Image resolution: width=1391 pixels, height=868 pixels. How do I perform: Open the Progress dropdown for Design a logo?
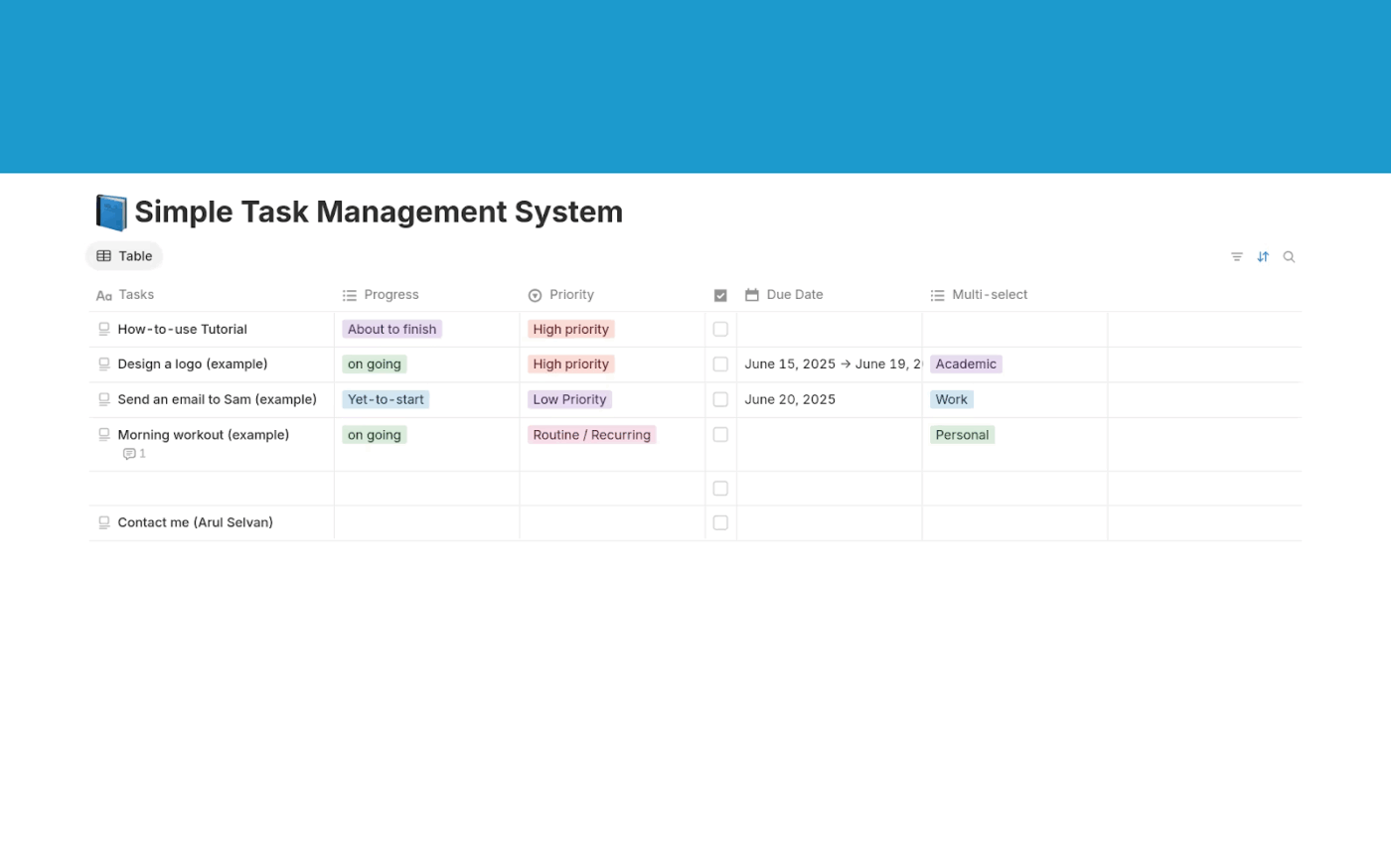pyautogui.click(x=375, y=363)
